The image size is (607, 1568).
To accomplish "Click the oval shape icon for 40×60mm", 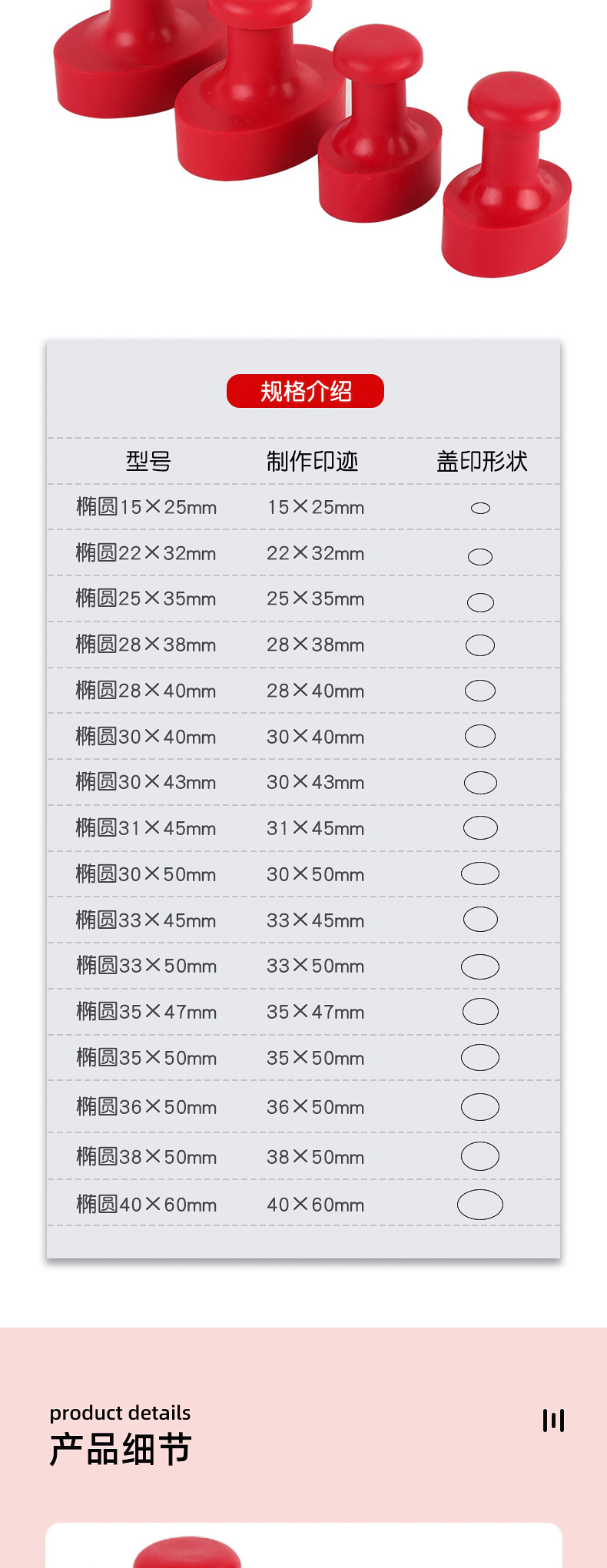I will coord(480,1205).
